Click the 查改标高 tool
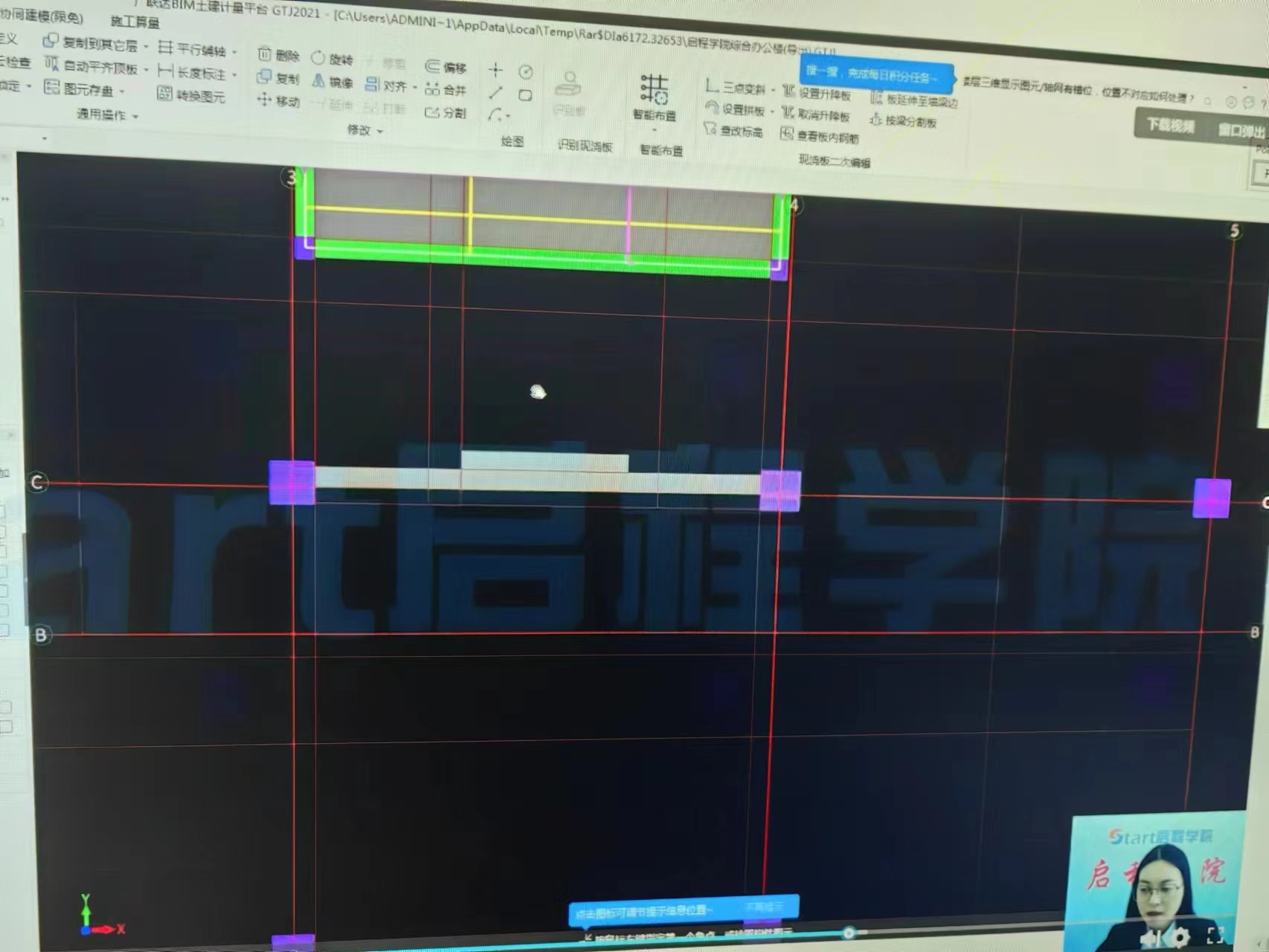 (x=733, y=131)
